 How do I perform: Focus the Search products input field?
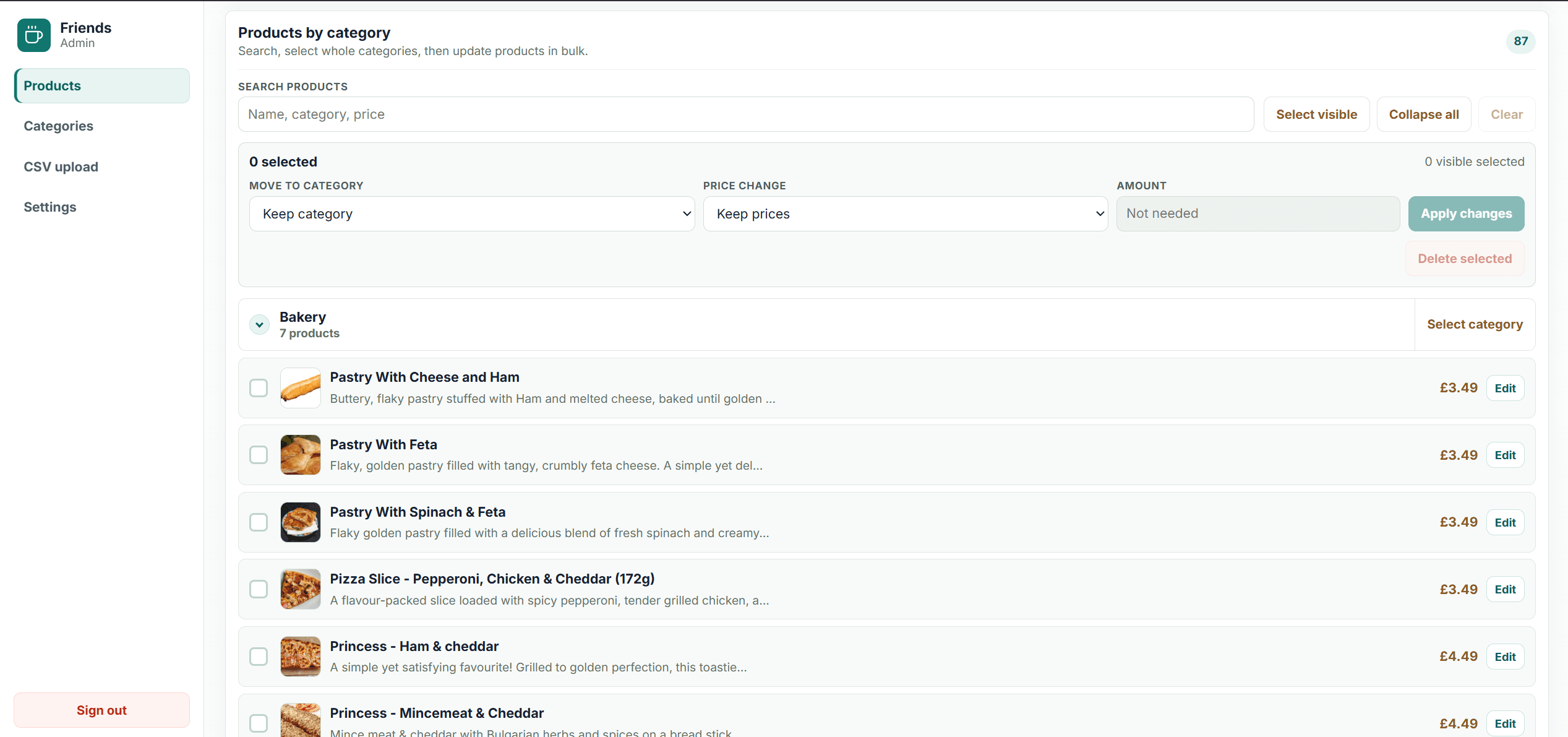point(746,114)
